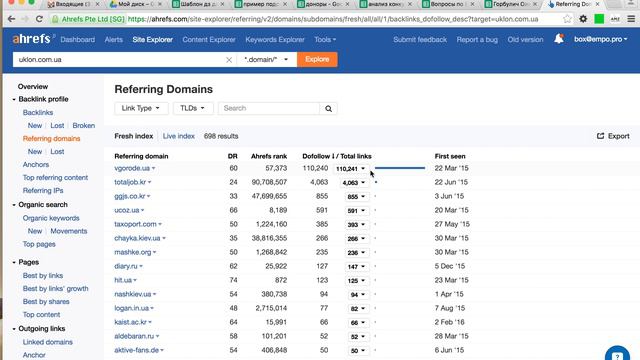This screenshot has height=360, width=640.
Task: Go to Dashboard in the top navigation
Action: (x=78, y=40)
